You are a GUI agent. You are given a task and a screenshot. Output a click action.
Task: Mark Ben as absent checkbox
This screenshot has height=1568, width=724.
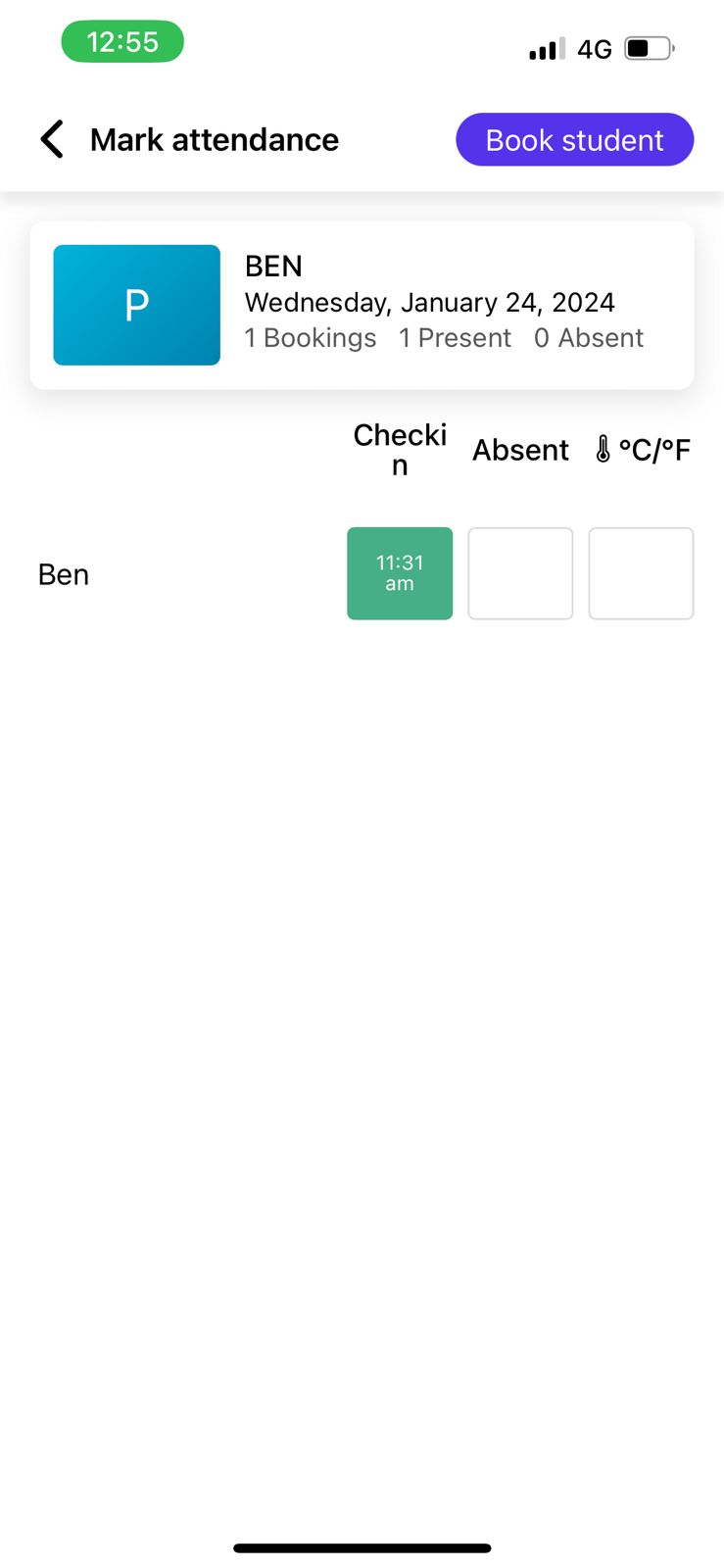click(x=520, y=573)
